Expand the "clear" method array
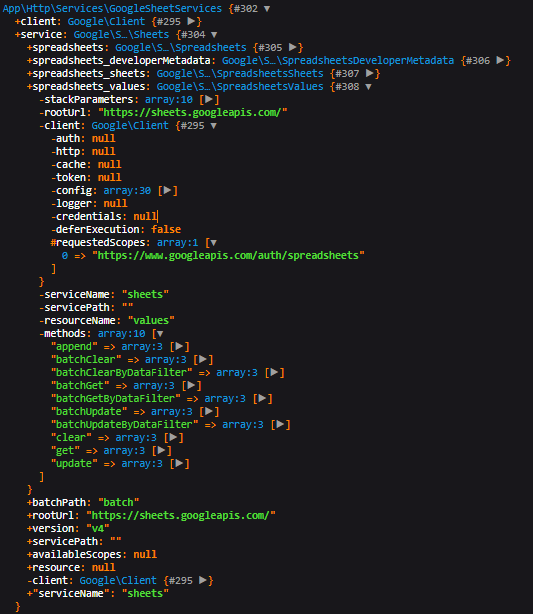The width and height of the screenshot is (533, 614). [x=173, y=437]
